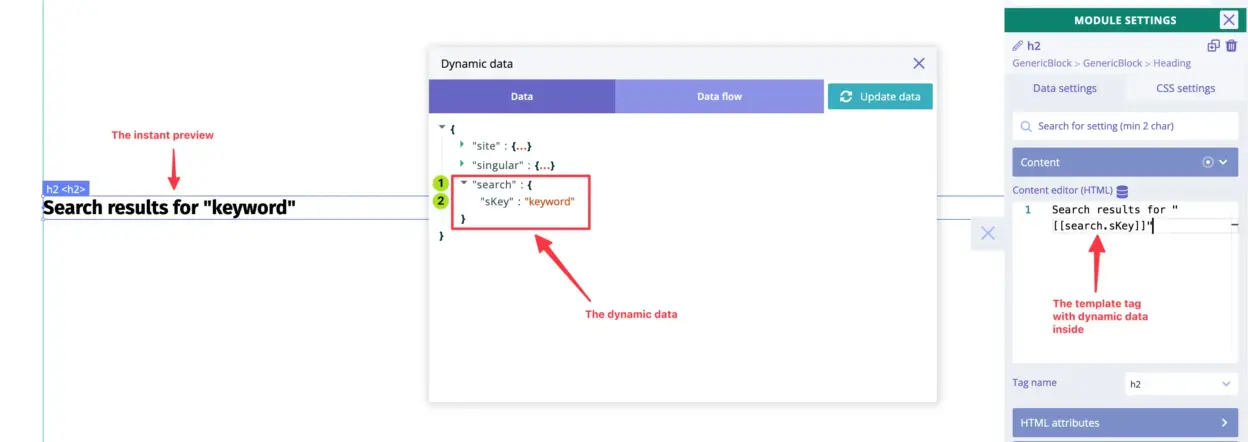
Task: Close the Module Settings panel
Action: pos(1228,20)
